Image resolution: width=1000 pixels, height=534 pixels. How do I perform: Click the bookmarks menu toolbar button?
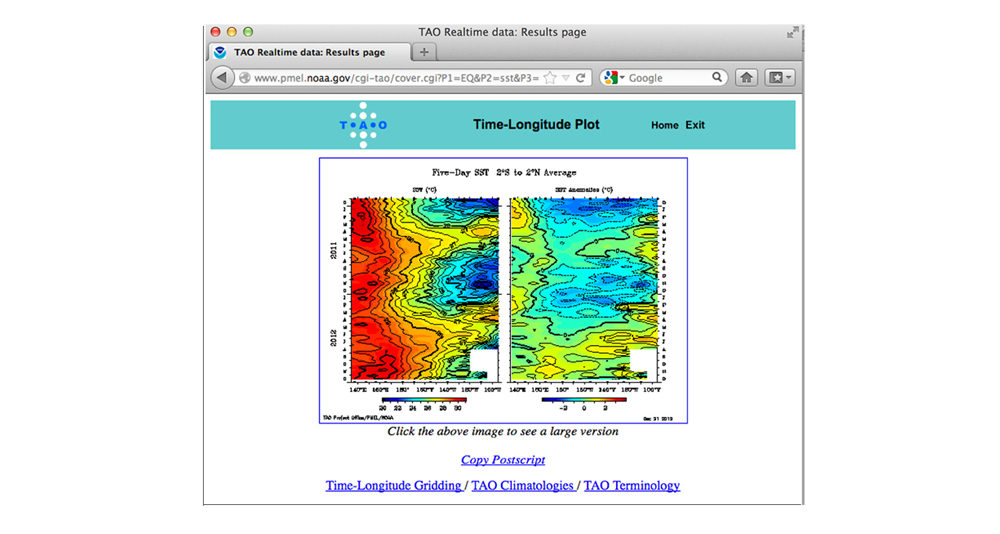(x=779, y=78)
